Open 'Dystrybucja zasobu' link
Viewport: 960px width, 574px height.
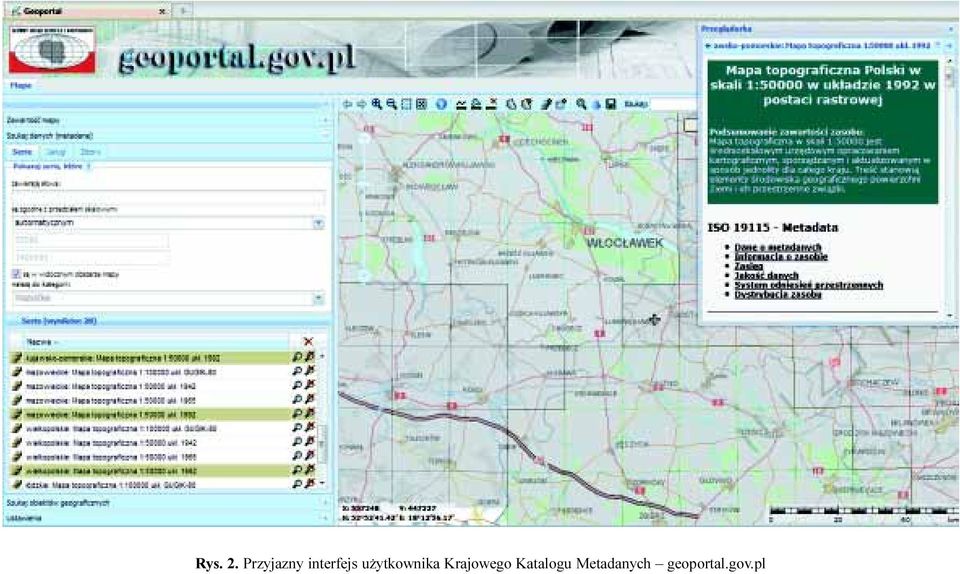(x=778, y=294)
